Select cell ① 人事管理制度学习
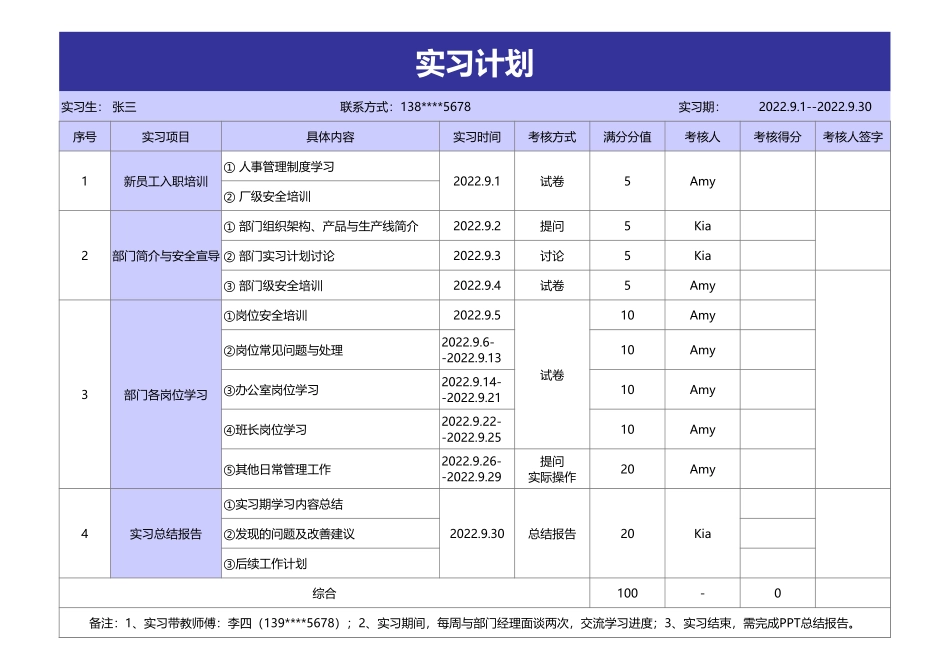This screenshot has width=950, height=672. [x=330, y=167]
